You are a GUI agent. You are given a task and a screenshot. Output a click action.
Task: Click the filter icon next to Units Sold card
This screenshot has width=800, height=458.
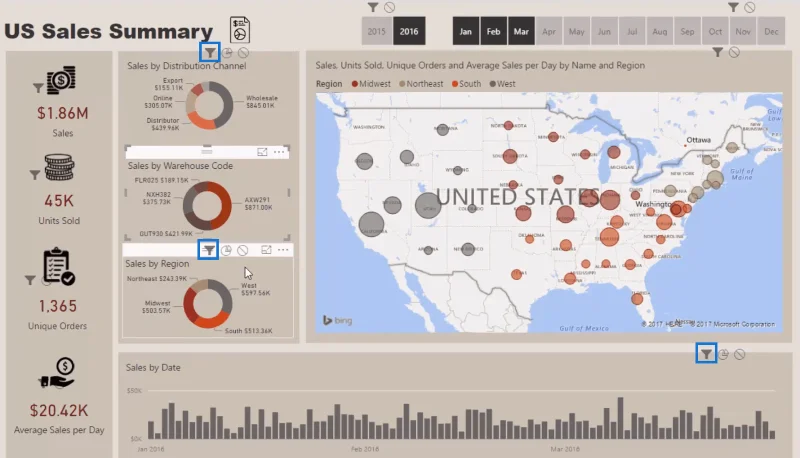[x=34, y=175]
